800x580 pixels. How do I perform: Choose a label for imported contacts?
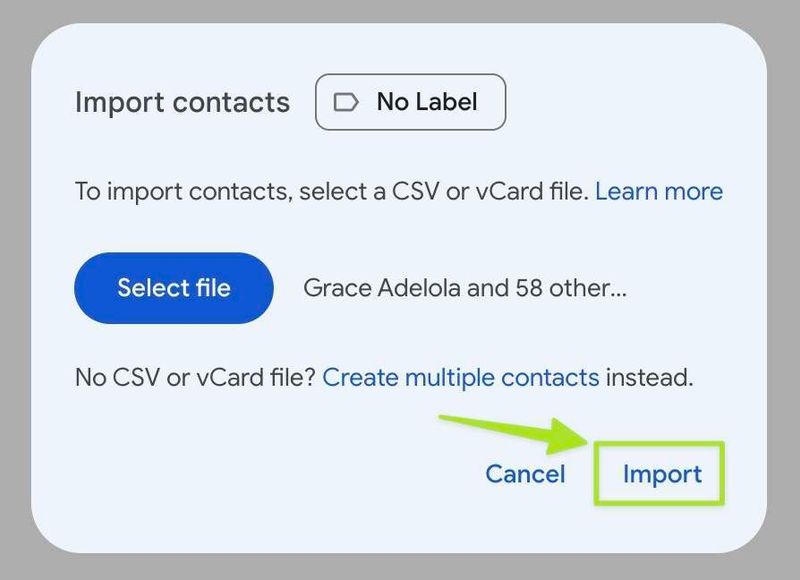(410, 101)
